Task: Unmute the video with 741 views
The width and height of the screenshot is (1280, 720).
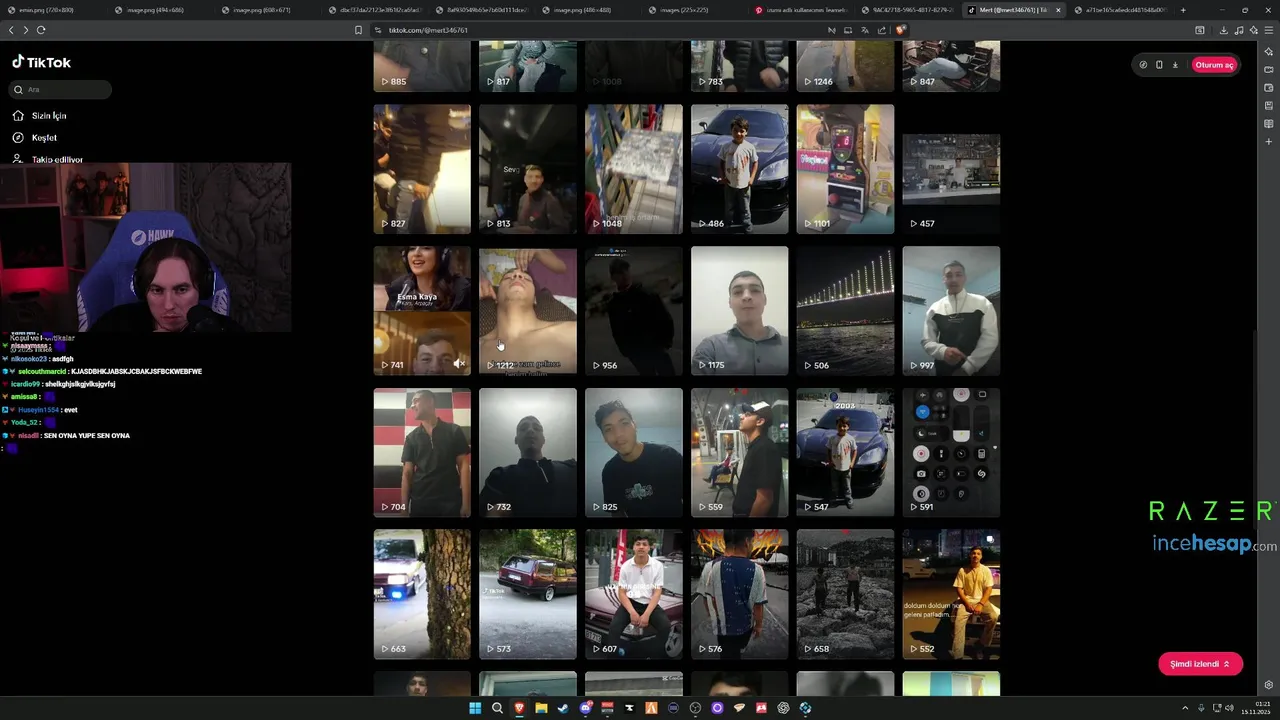Action: point(459,364)
